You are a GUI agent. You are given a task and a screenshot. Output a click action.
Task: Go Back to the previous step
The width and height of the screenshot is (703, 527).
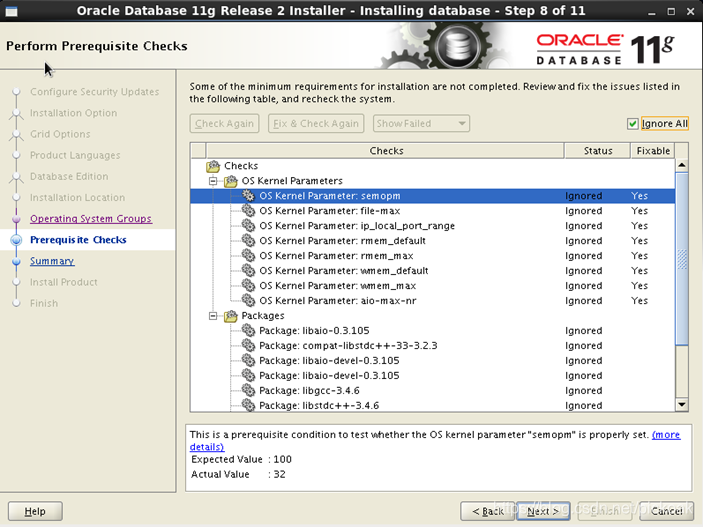click(x=488, y=511)
